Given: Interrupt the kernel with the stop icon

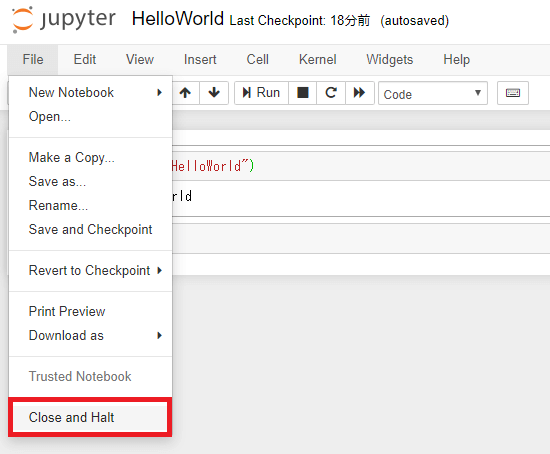Looking at the screenshot, I should (302, 93).
